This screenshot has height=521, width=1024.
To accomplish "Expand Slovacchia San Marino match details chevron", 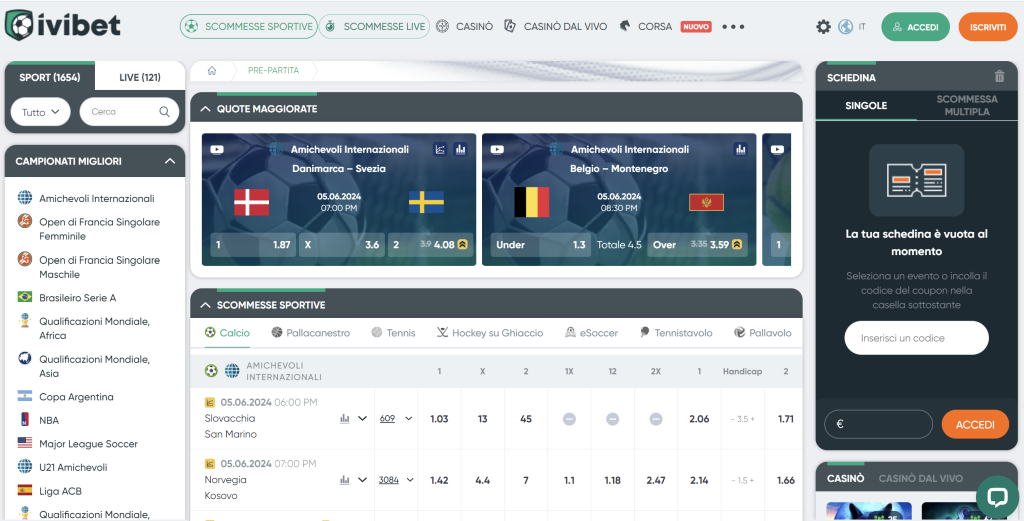I will (x=362, y=418).
